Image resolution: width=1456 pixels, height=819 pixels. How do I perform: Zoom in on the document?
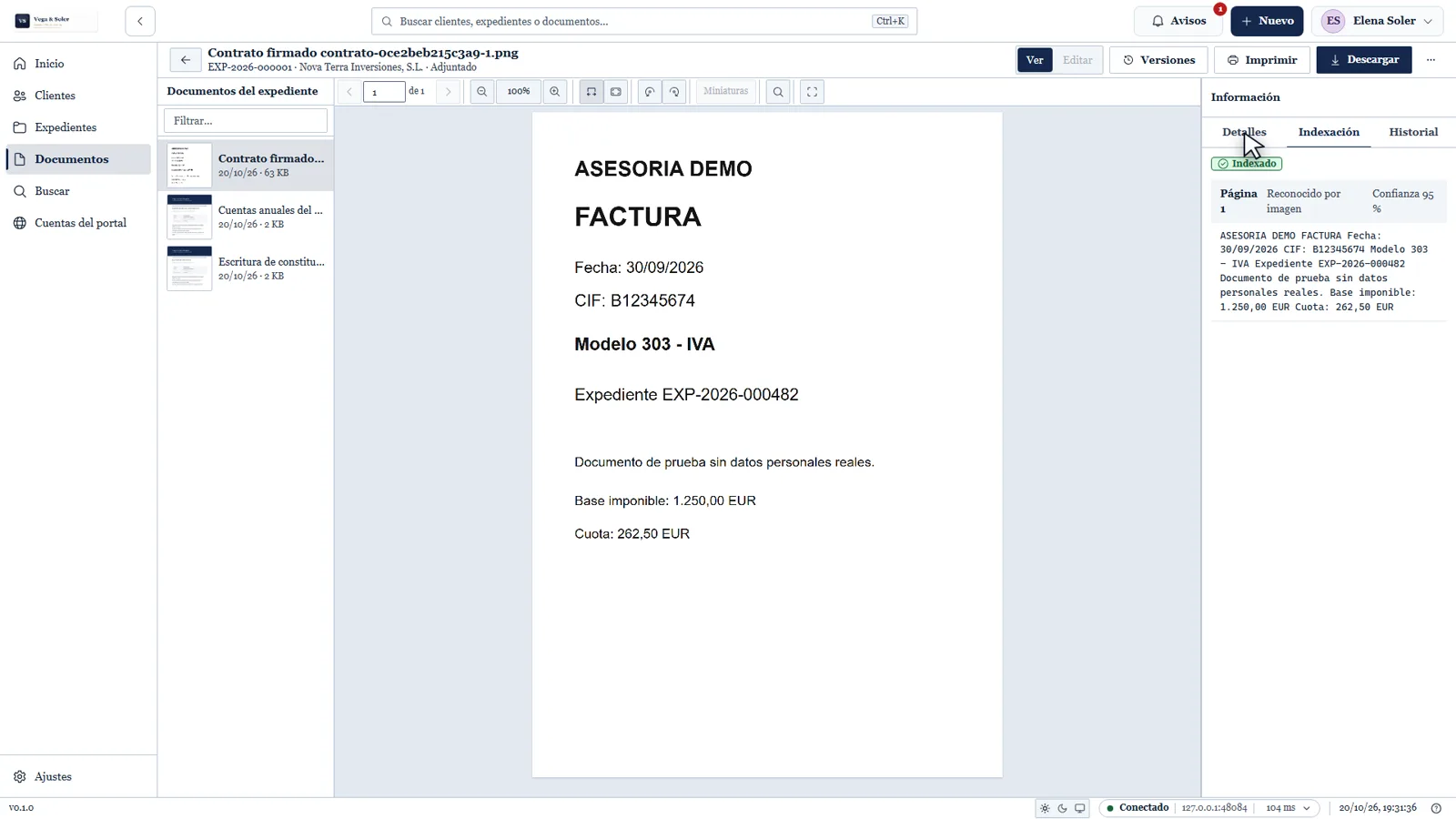[555, 92]
